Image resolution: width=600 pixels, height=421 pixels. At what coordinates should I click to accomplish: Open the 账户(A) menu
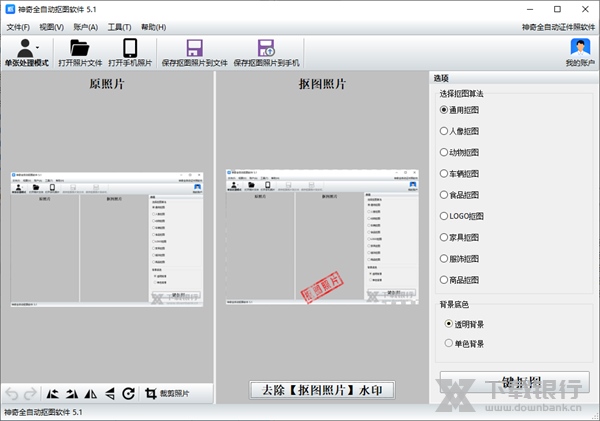tap(85, 27)
